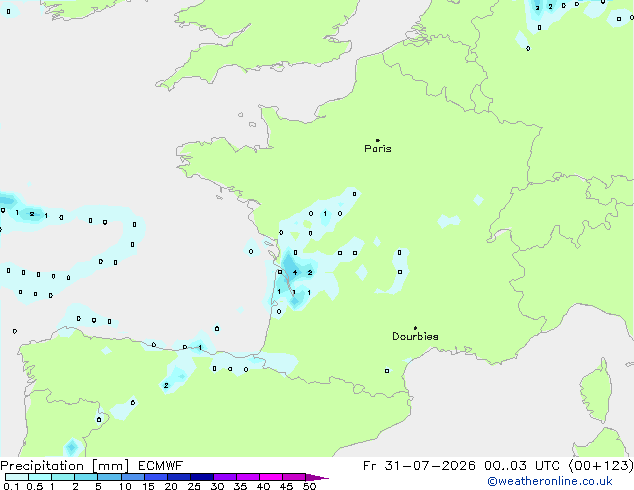
Task: Select the black dot marker above Paris
Action: [x=378, y=140]
